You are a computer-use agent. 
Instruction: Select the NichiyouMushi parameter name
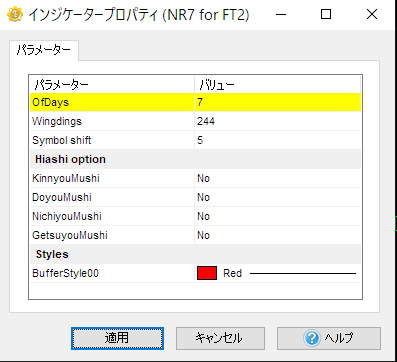67,216
